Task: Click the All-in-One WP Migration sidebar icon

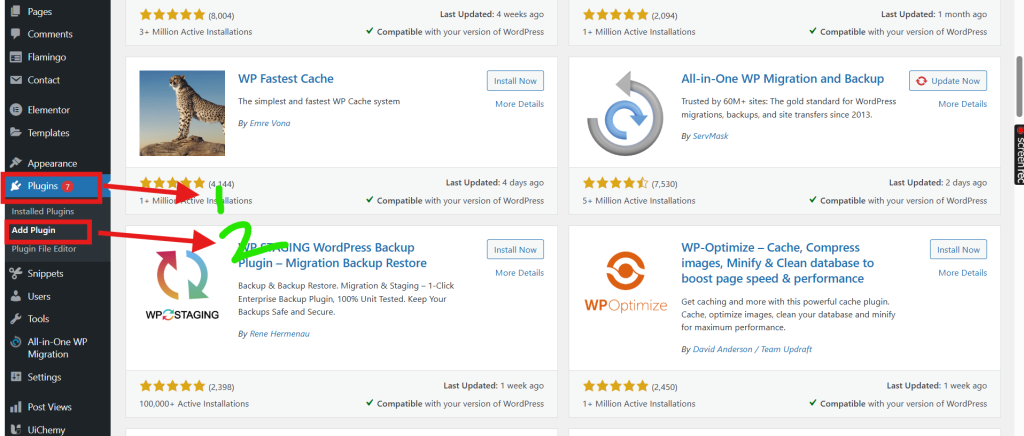Action: point(16,342)
